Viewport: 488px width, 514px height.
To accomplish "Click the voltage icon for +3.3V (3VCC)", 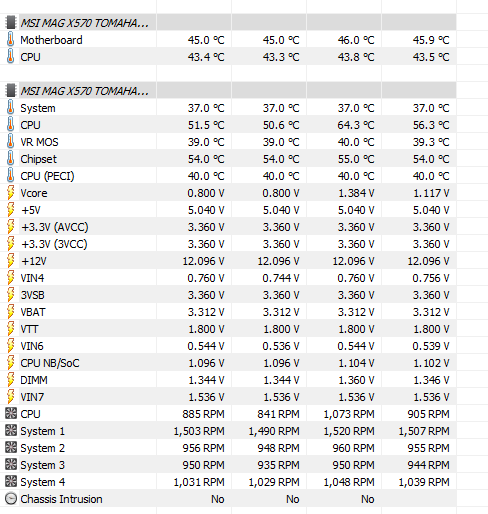I will click(11, 244).
